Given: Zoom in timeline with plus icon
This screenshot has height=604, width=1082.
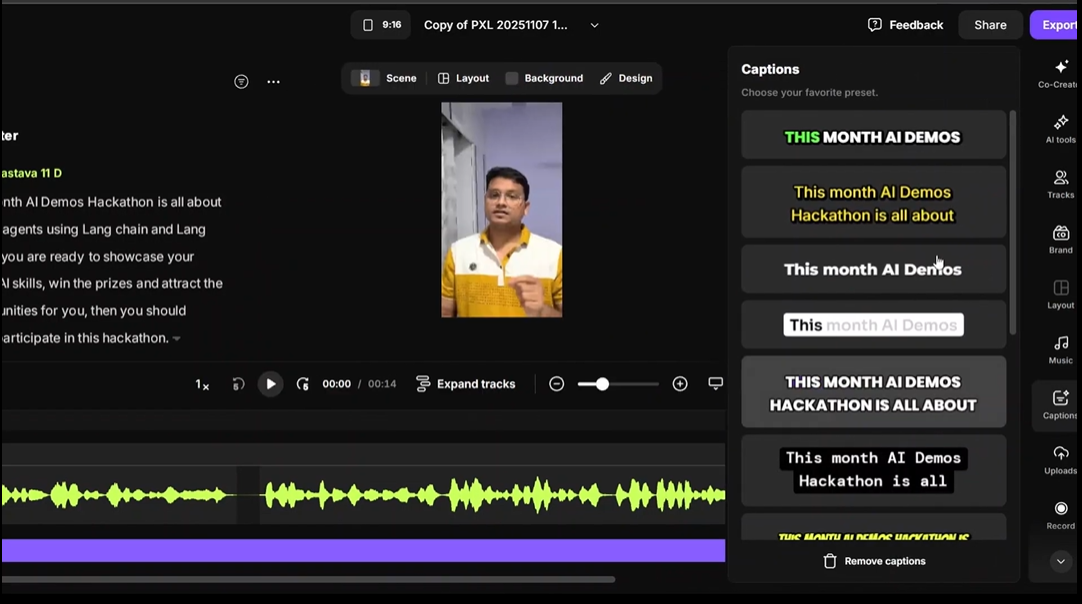Looking at the screenshot, I should [680, 384].
